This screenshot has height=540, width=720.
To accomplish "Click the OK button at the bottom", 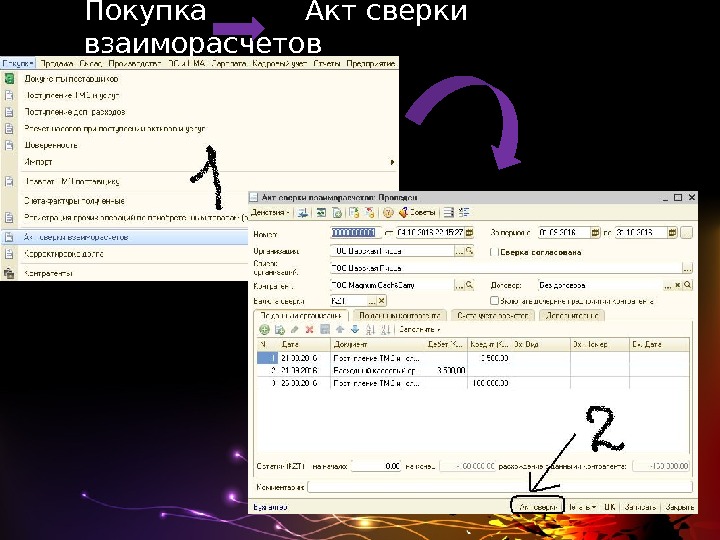I will click(609, 507).
